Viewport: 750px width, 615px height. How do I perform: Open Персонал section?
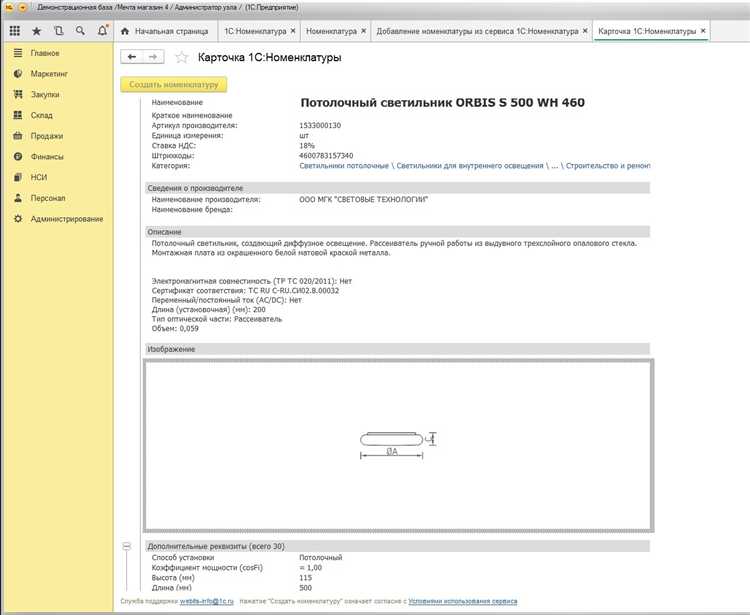[48, 198]
